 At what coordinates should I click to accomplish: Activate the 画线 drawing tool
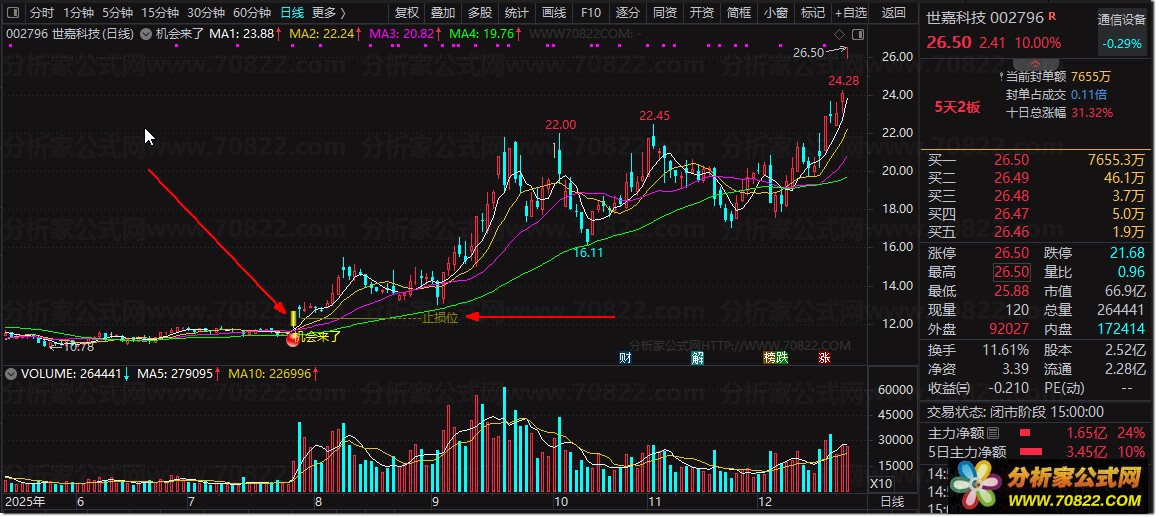(554, 13)
